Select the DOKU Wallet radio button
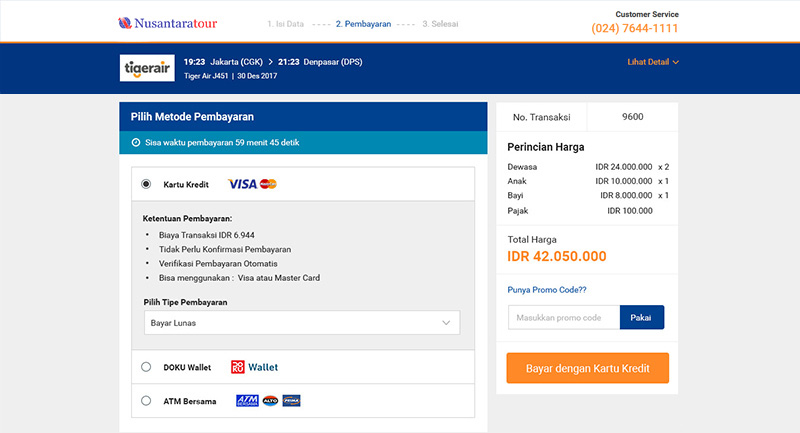Viewport: 800px width, 433px height. click(146, 367)
